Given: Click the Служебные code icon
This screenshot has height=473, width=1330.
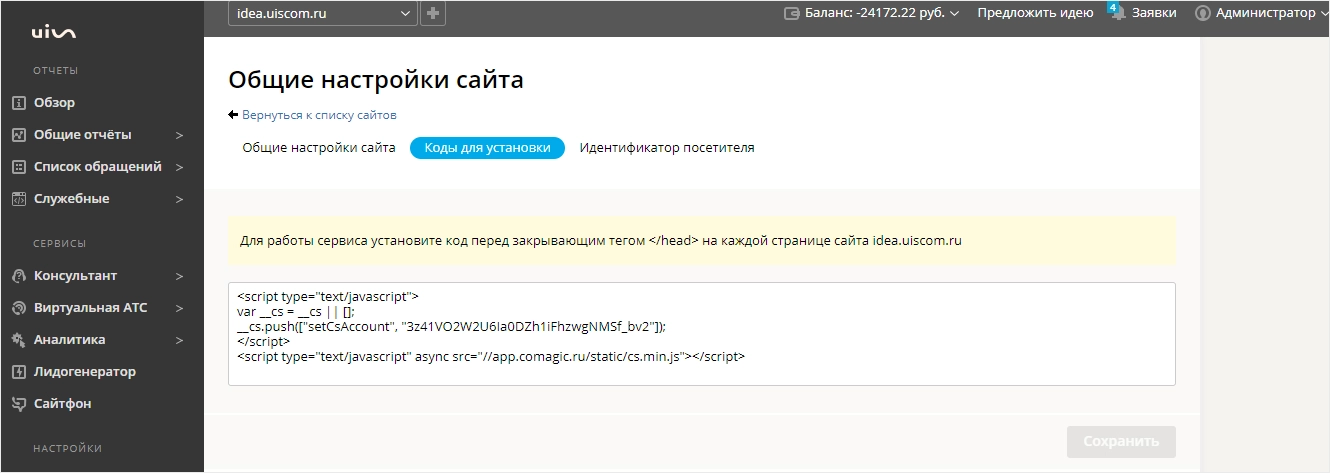Looking at the screenshot, I should pos(18,199).
